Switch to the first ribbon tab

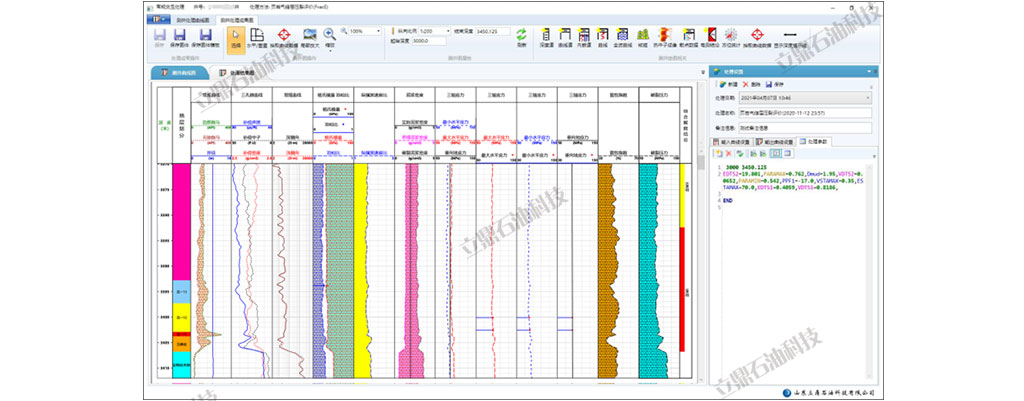click(195, 20)
